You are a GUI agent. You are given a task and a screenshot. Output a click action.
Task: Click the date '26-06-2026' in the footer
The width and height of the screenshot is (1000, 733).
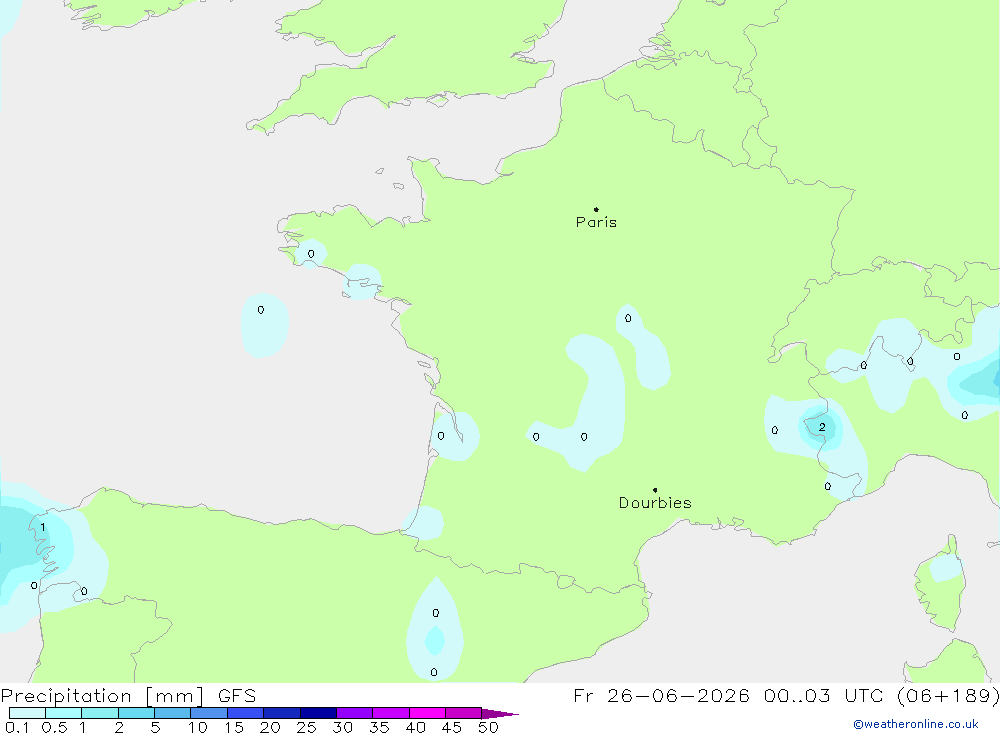pyautogui.click(x=678, y=696)
